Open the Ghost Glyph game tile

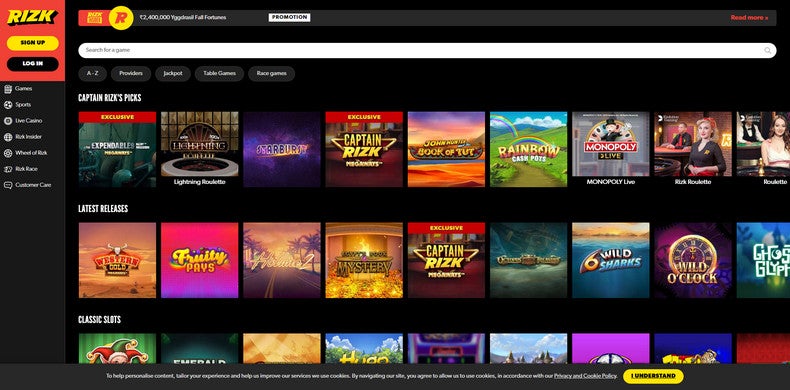tap(763, 261)
